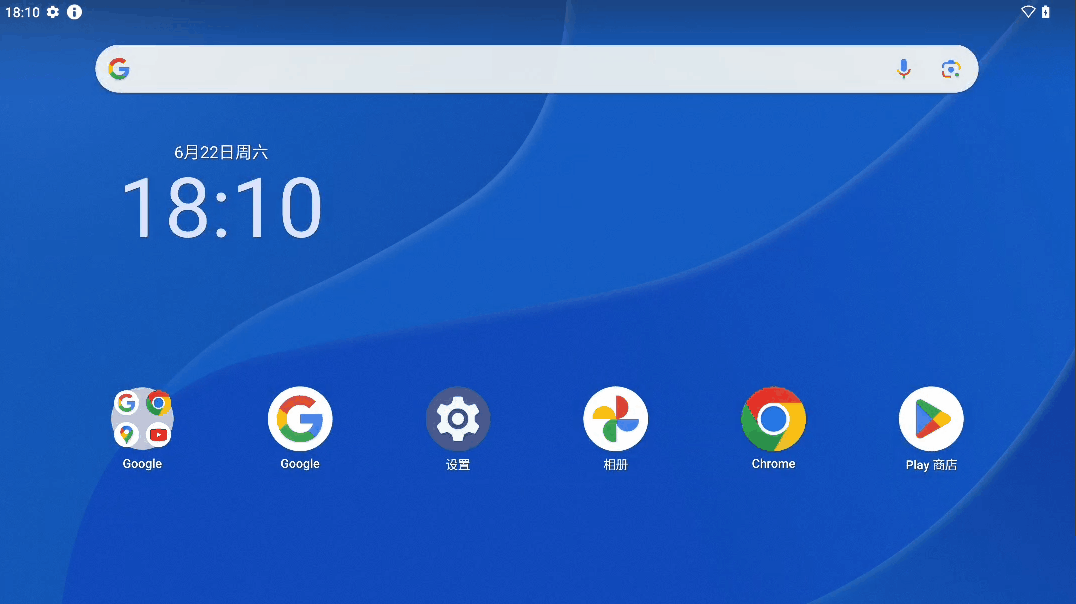Tap the large 18:10 clock widget
Screen dimensions: 1076x604
(222, 207)
